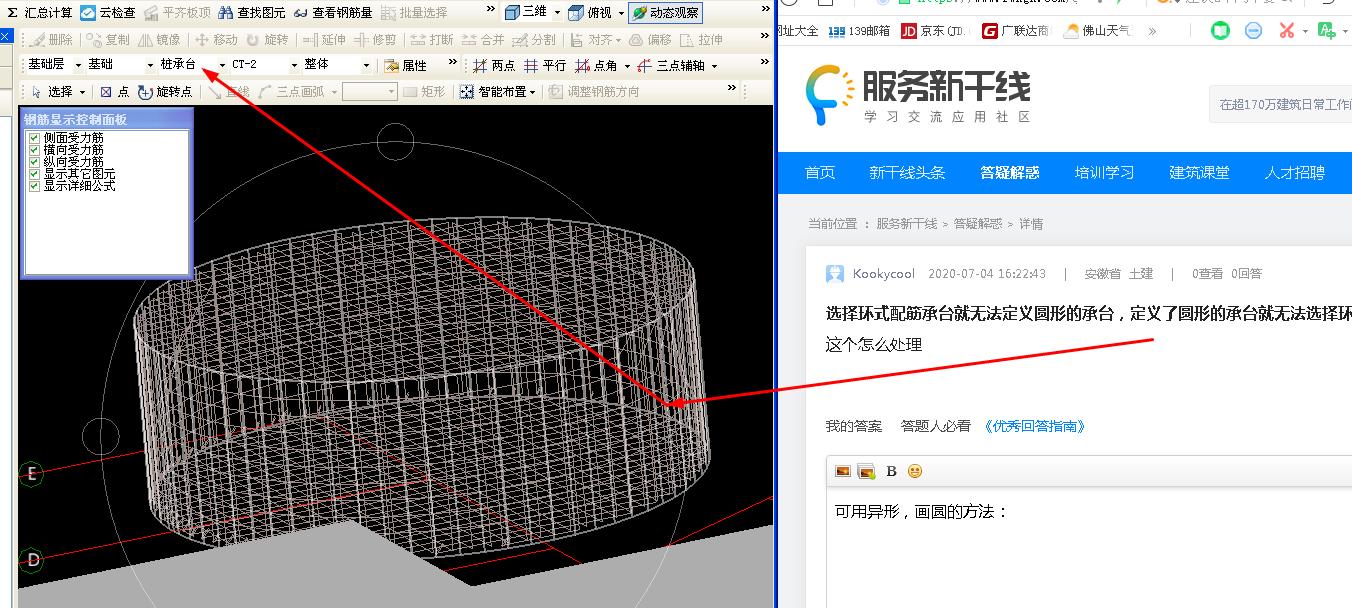
Task: Toggle the 侧面受力筋 checkbox
Action: 35,138
